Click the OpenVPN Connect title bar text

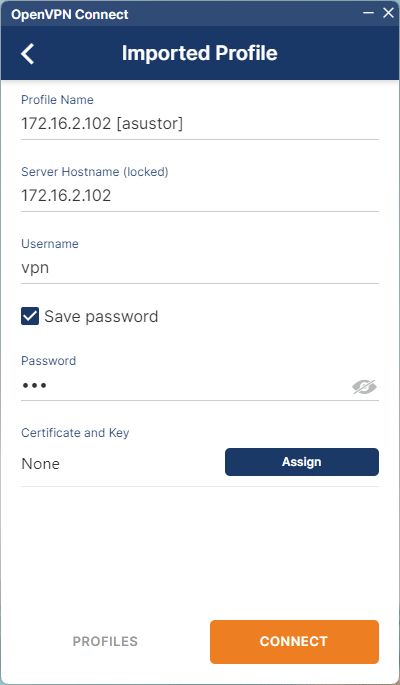(70, 14)
